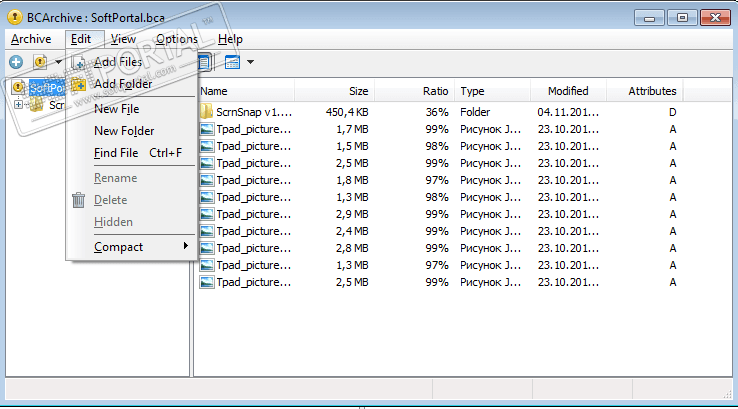
Task: Choose New Folder menu entry
Action: [124, 131]
